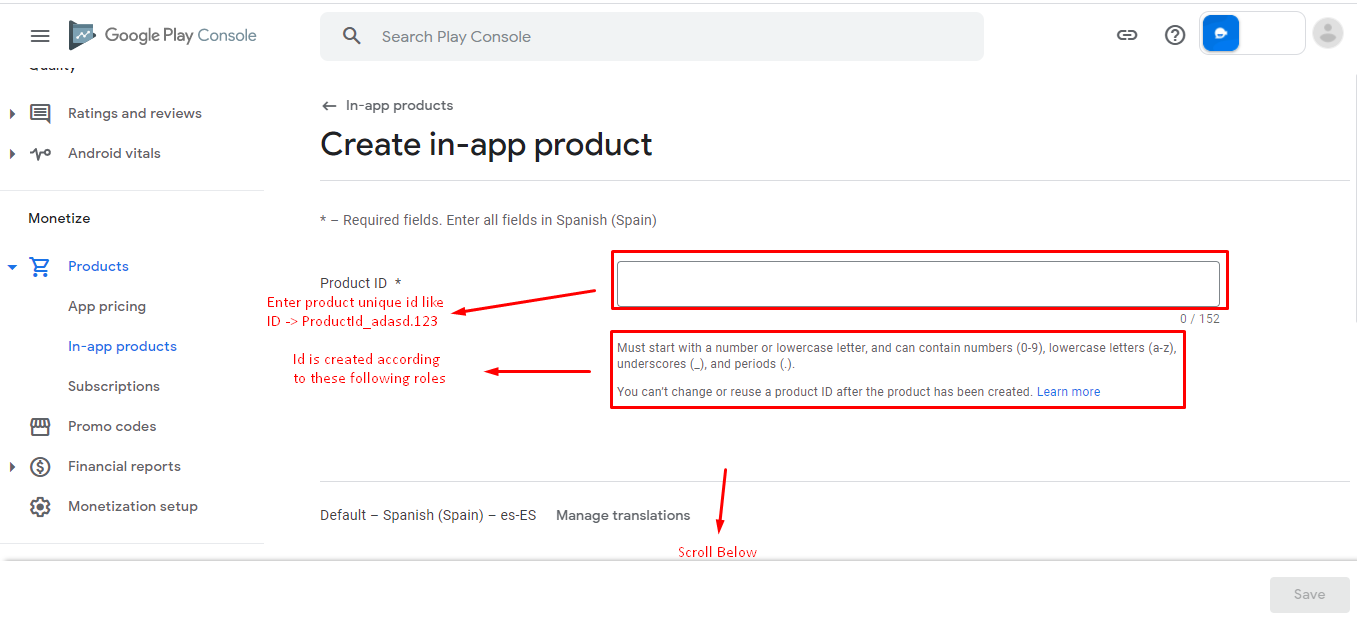Focus the Product ID text field
The width and height of the screenshot is (1357, 629).
[917, 284]
